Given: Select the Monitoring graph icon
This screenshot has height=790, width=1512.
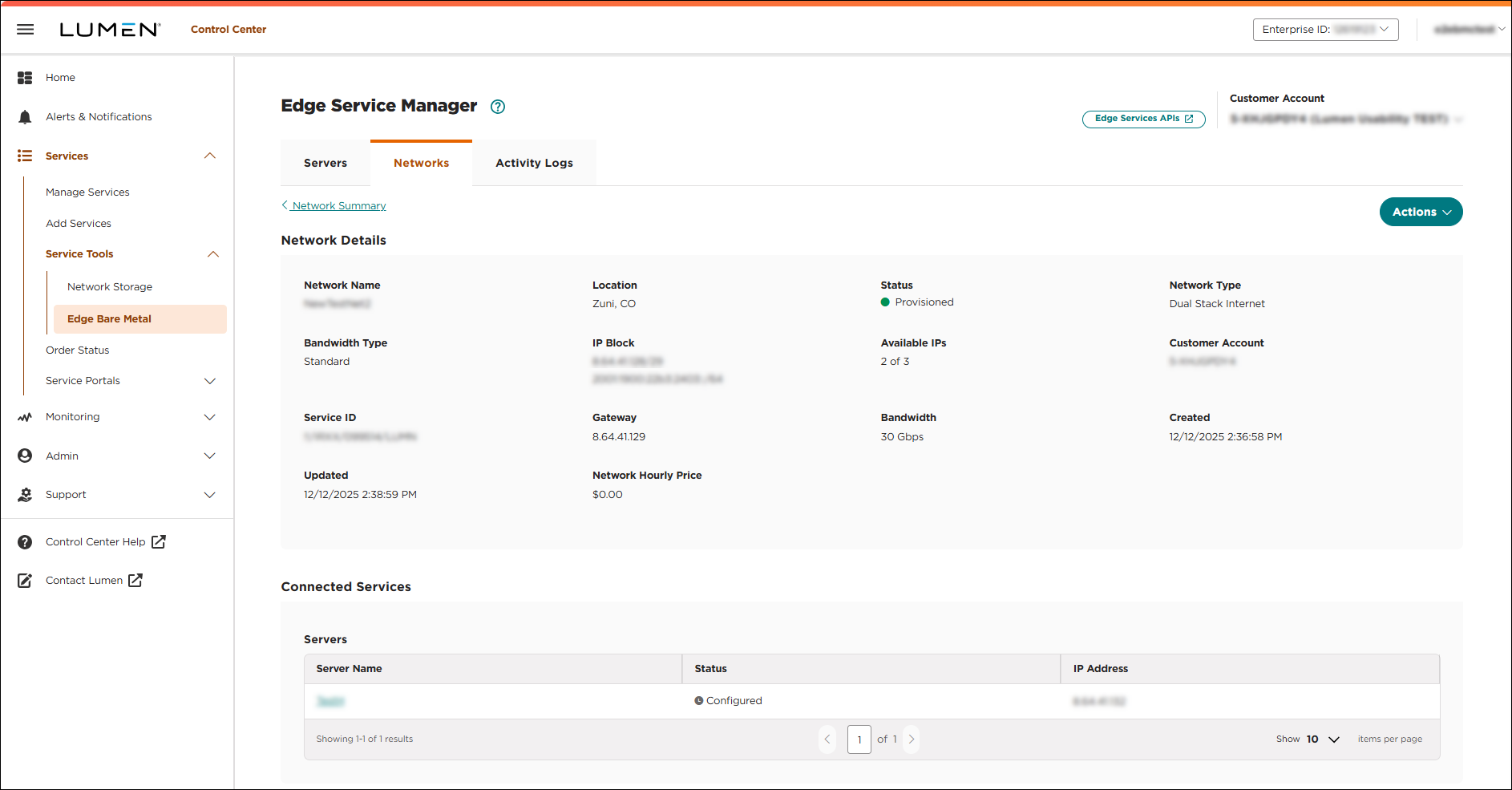Looking at the screenshot, I should point(25,416).
